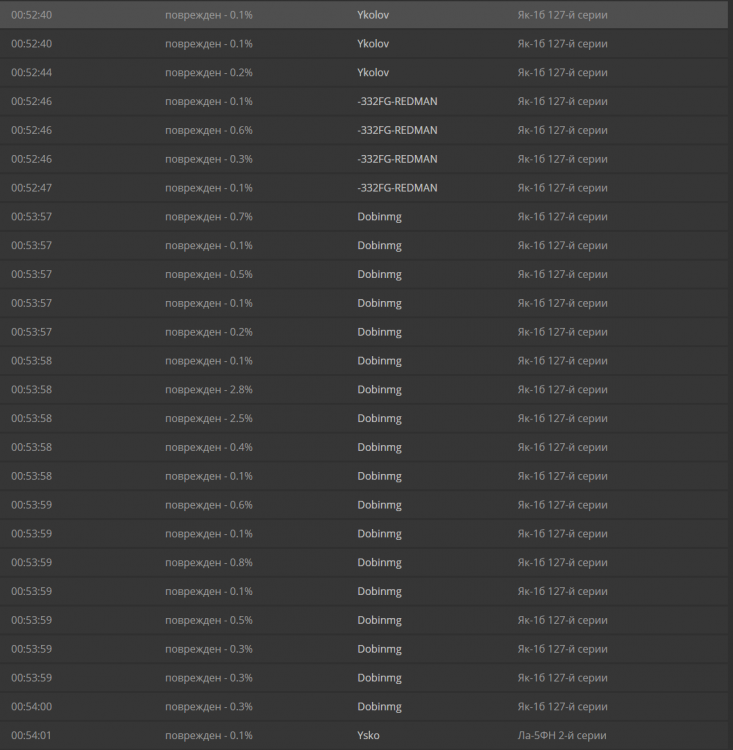Click the "поврежден - 0.4%" entry
733x750 pixels.
(208, 448)
